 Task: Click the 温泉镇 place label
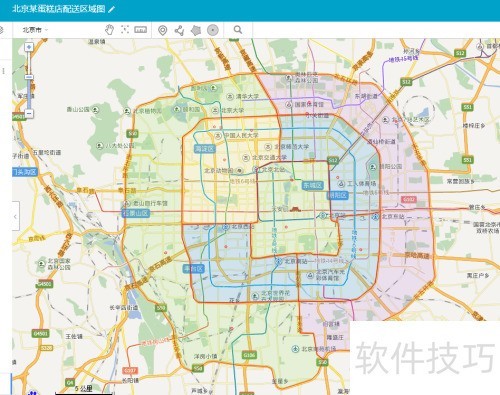tap(97, 42)
